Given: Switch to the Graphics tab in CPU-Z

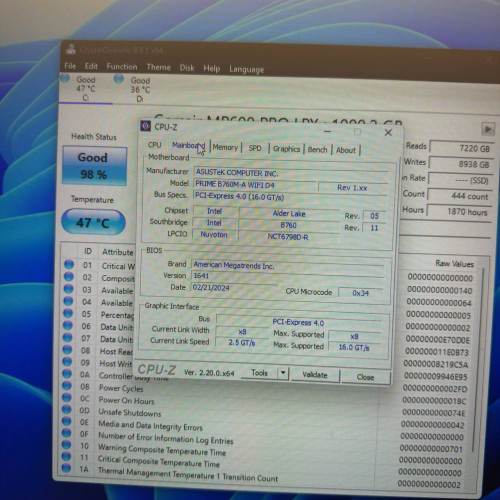Looking at the screenshot, I should [x=286, y=149].
